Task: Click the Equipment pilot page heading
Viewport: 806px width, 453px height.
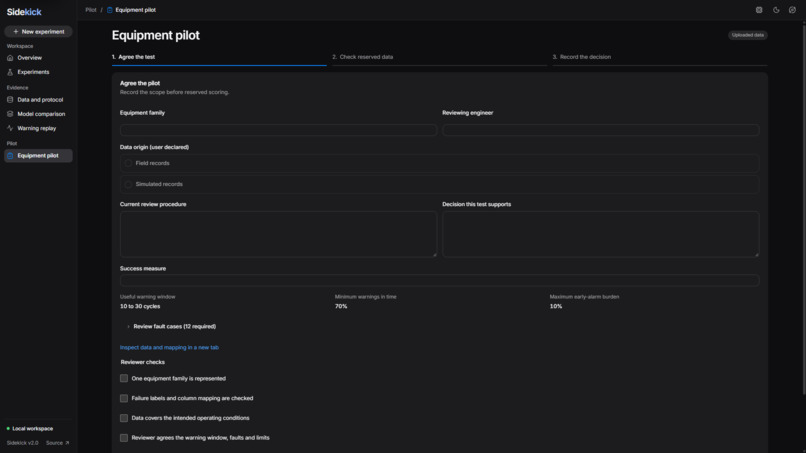Action: click(156, 35)
